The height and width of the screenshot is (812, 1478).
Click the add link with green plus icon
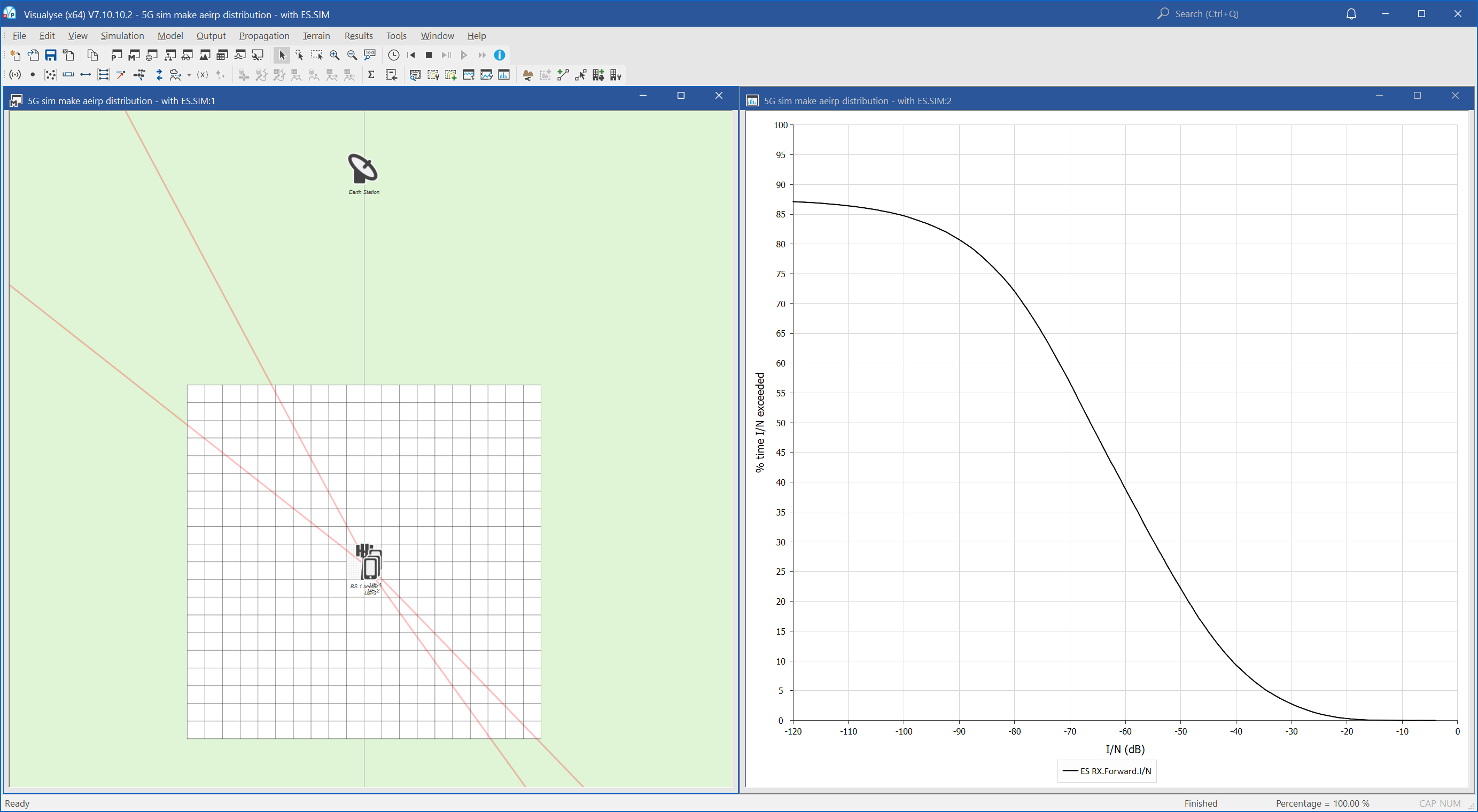pyautogui.click(x=563, y=75)
